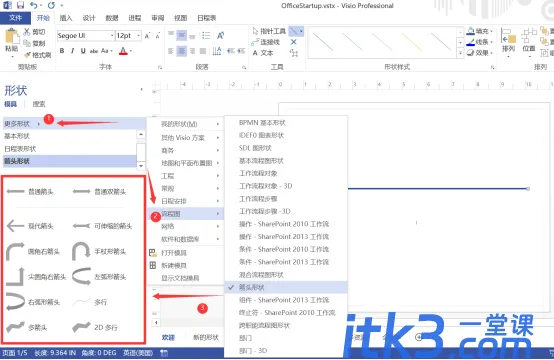Select the Text (文本) tool
554x360 pixels.
(x=263, y=53)
